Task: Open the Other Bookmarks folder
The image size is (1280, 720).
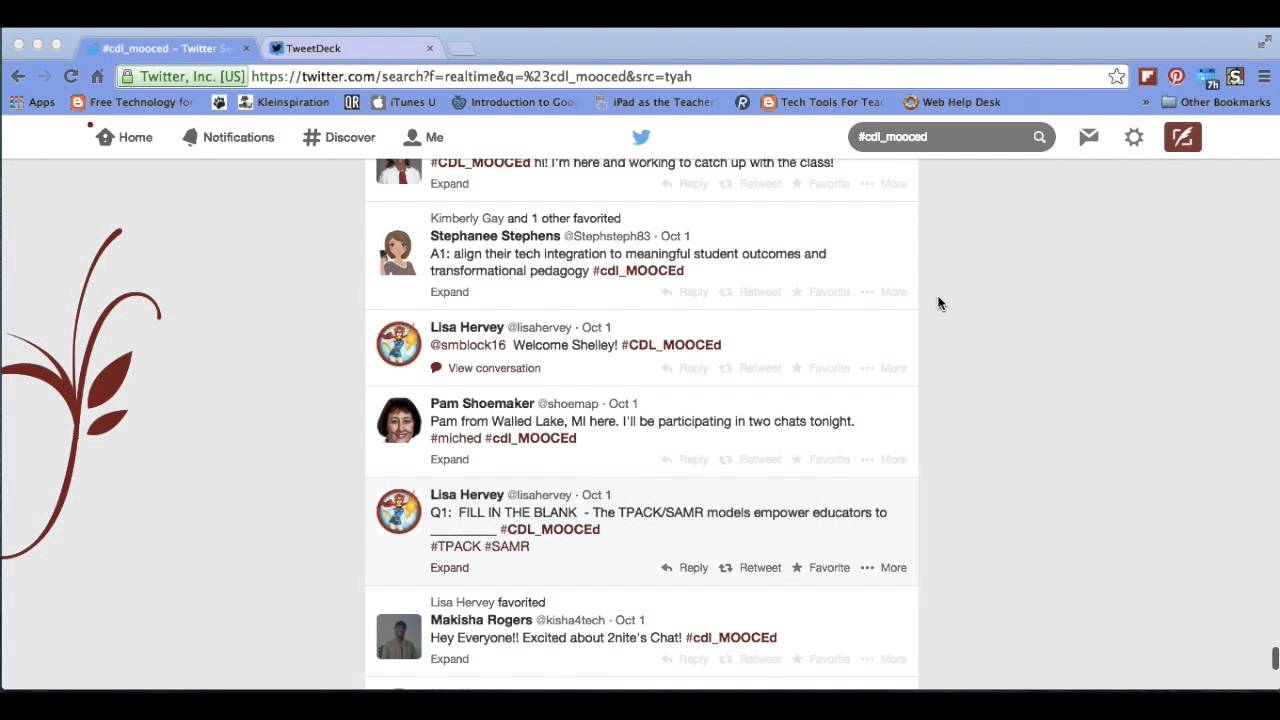Action: (1216, 102)
